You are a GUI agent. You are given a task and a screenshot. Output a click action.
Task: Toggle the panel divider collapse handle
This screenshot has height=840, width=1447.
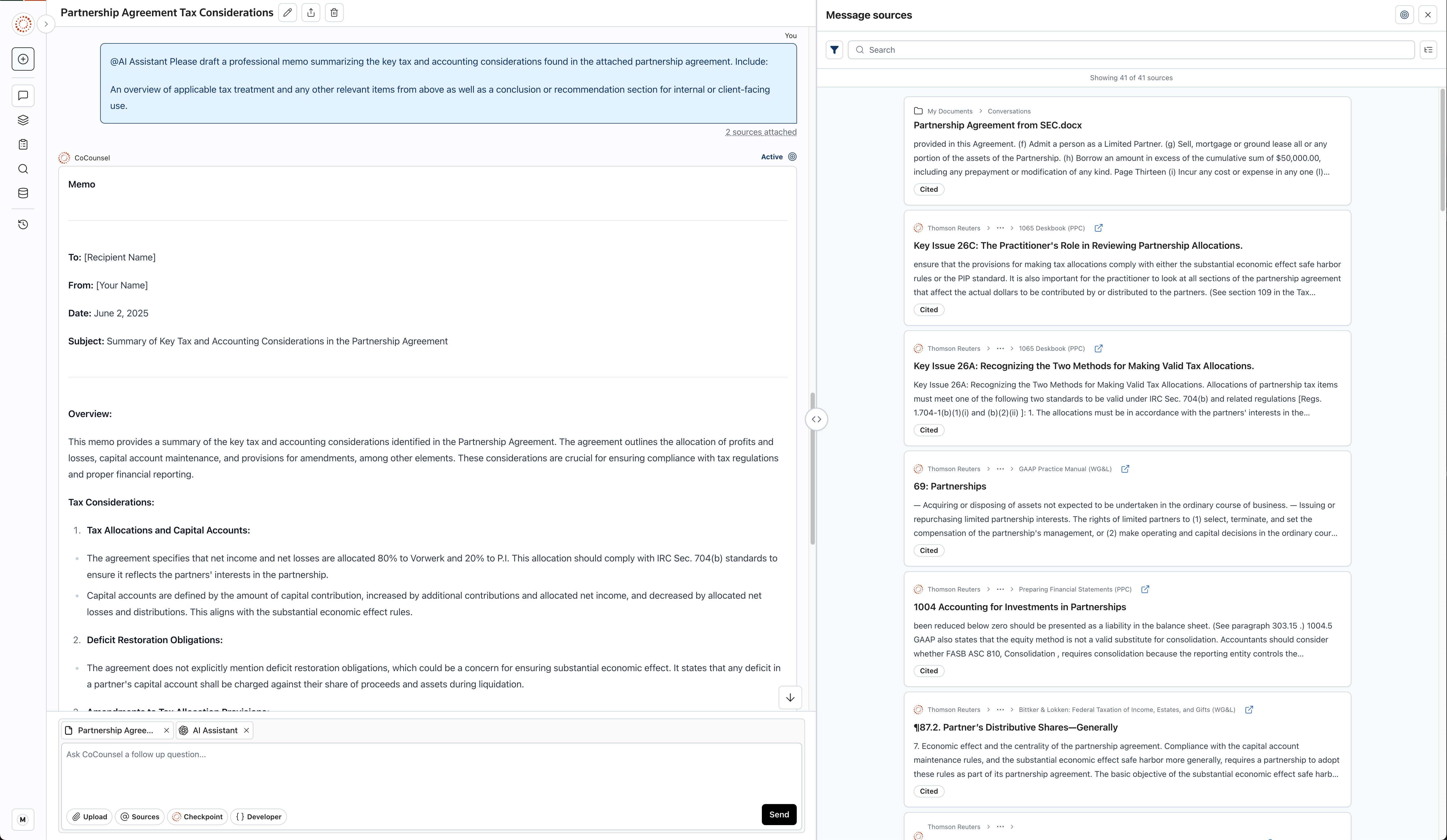tap(816, 419)
